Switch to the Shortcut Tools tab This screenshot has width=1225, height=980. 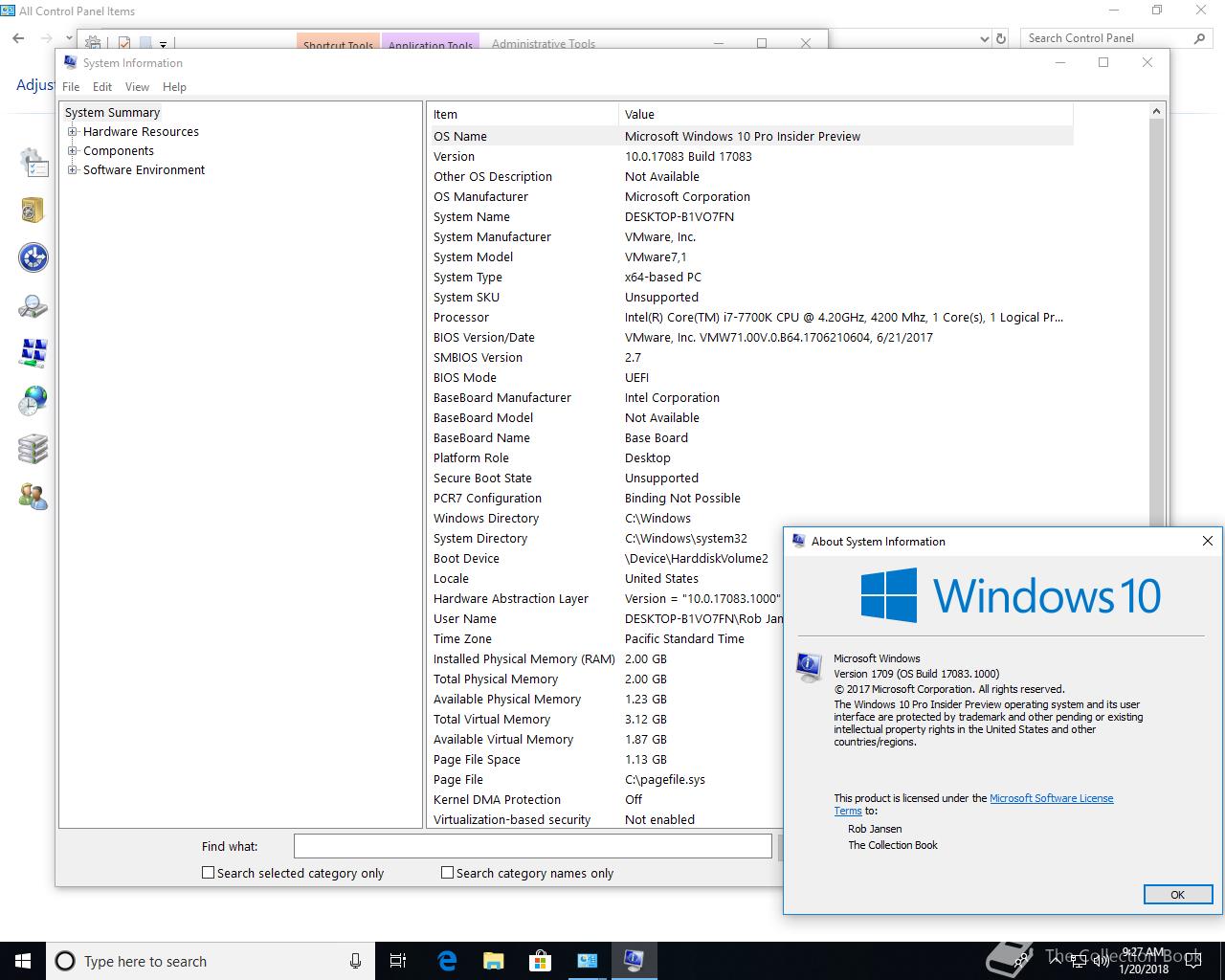click(338, 43)
